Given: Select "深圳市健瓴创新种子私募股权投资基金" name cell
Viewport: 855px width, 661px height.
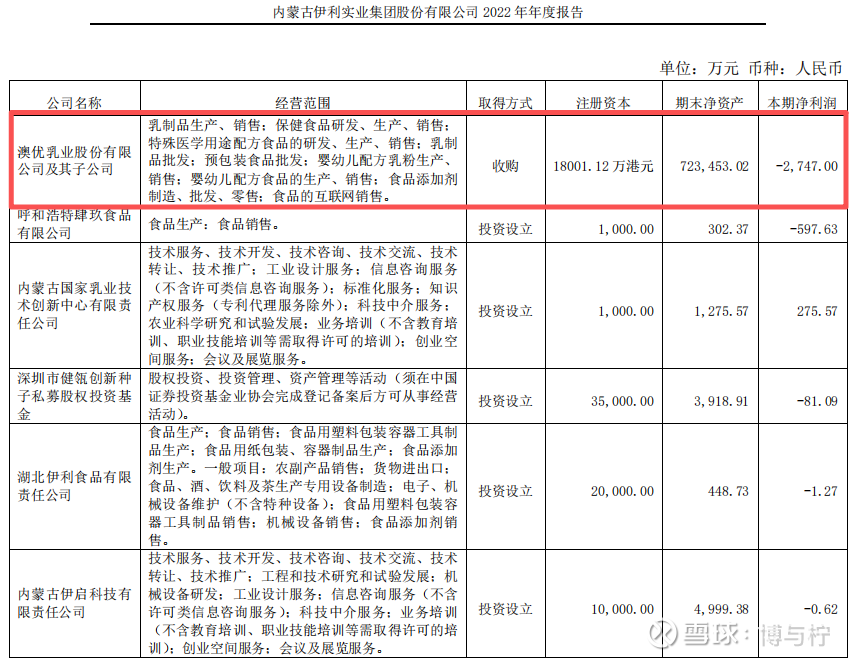Looking at the screenshot, I should click(x=74, y=396).
